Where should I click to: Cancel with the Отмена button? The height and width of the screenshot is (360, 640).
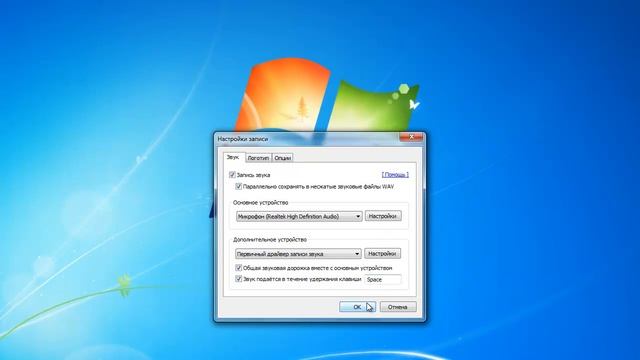[x=398, y=307]
